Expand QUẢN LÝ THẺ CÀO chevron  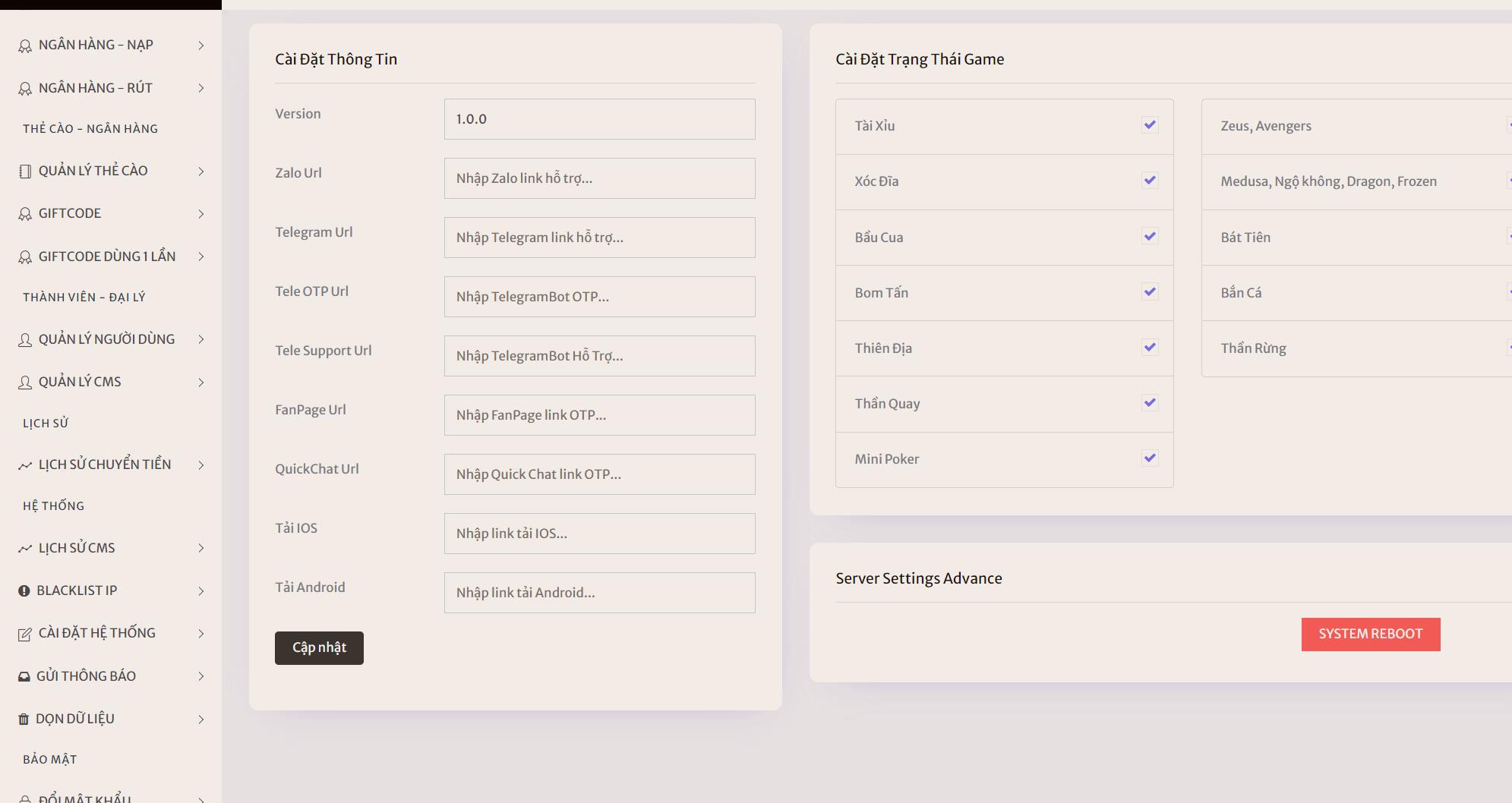point(201,172)
